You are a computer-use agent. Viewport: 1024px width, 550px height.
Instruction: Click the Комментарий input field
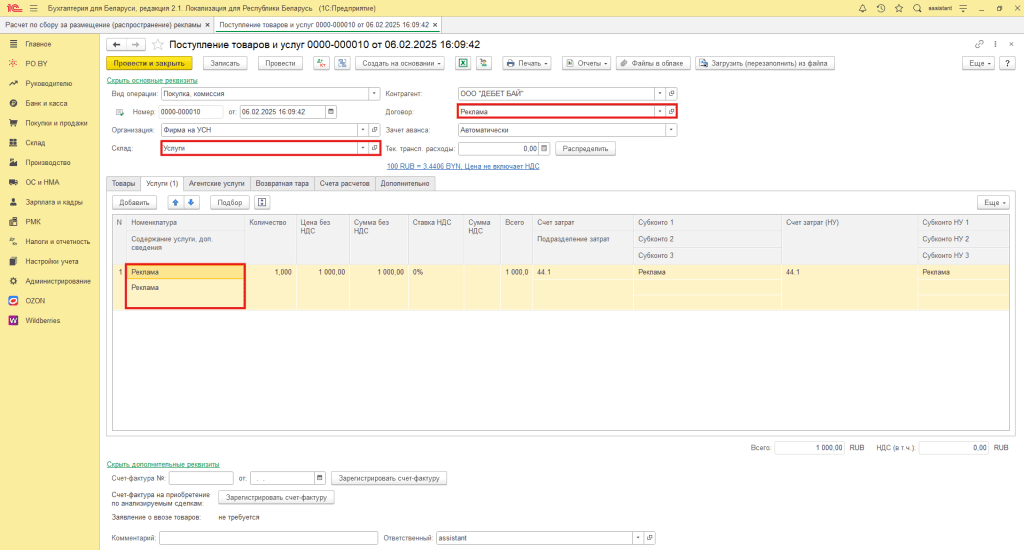[x=267, y=538]
